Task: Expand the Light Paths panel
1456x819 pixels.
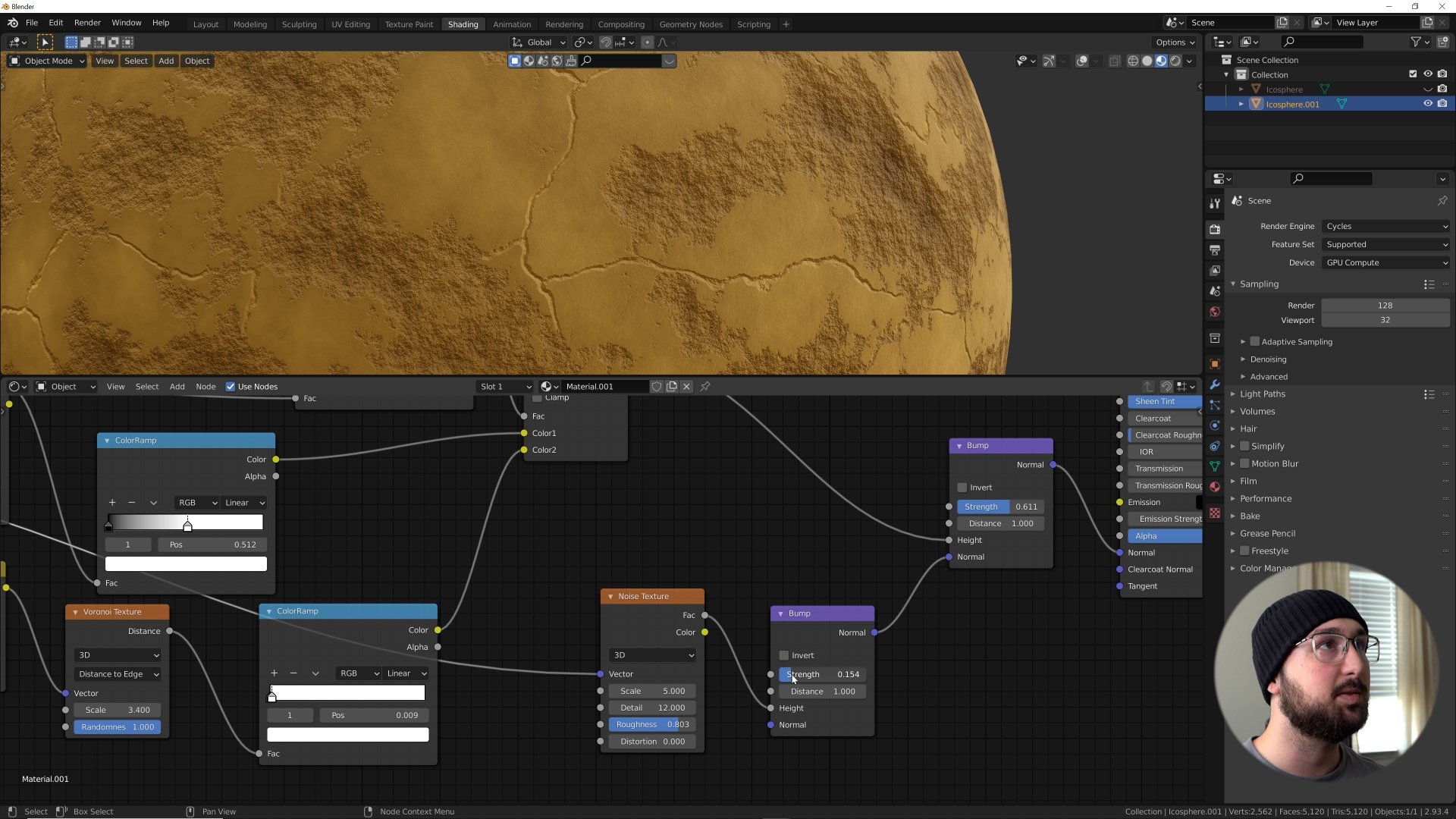Action: pyautogui.click(x=1262, y=394)
